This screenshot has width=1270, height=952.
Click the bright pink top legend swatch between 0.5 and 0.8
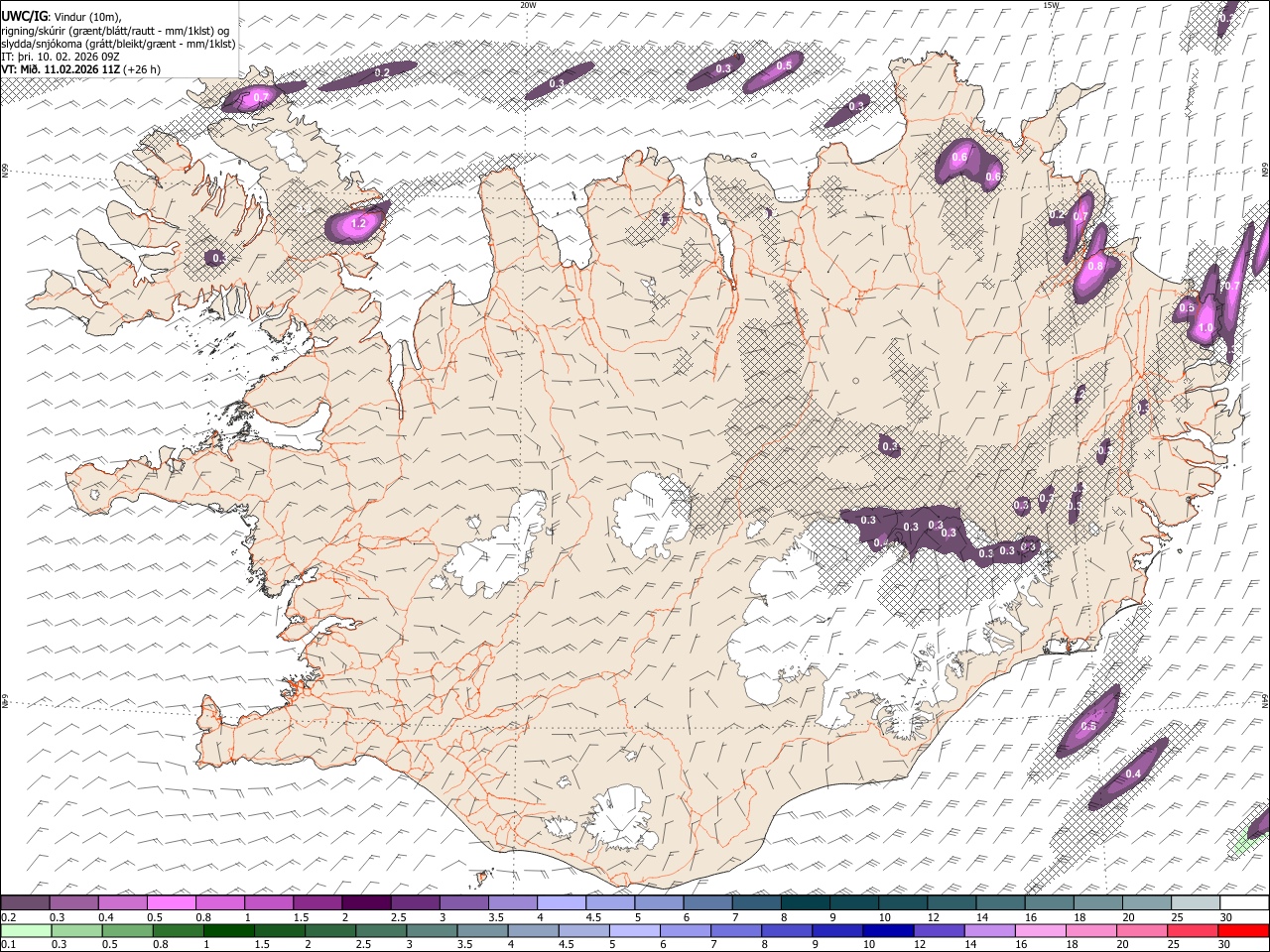tap(171, 903)
